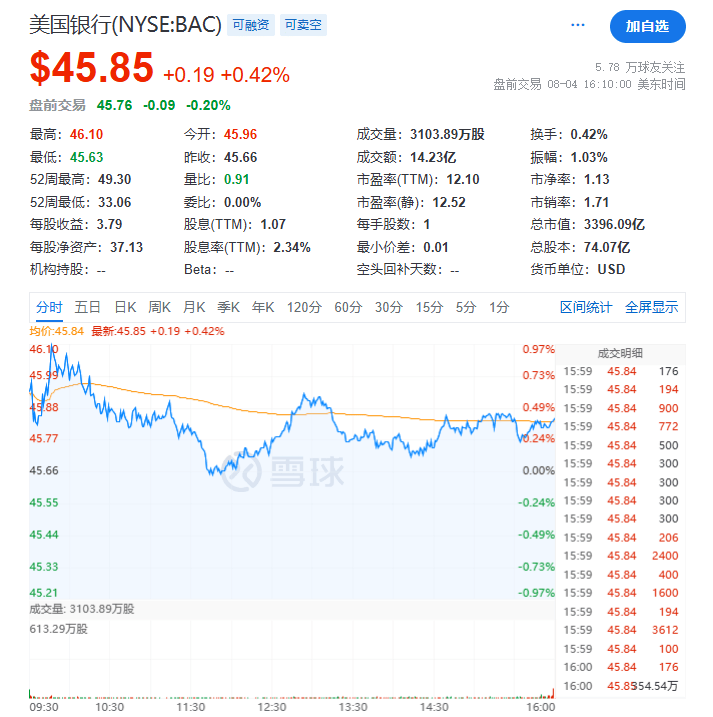Screen dimensions: 713x717
Task: Click the 可卖空 tag
Action: pyautogui.click(x=302, y=26)
